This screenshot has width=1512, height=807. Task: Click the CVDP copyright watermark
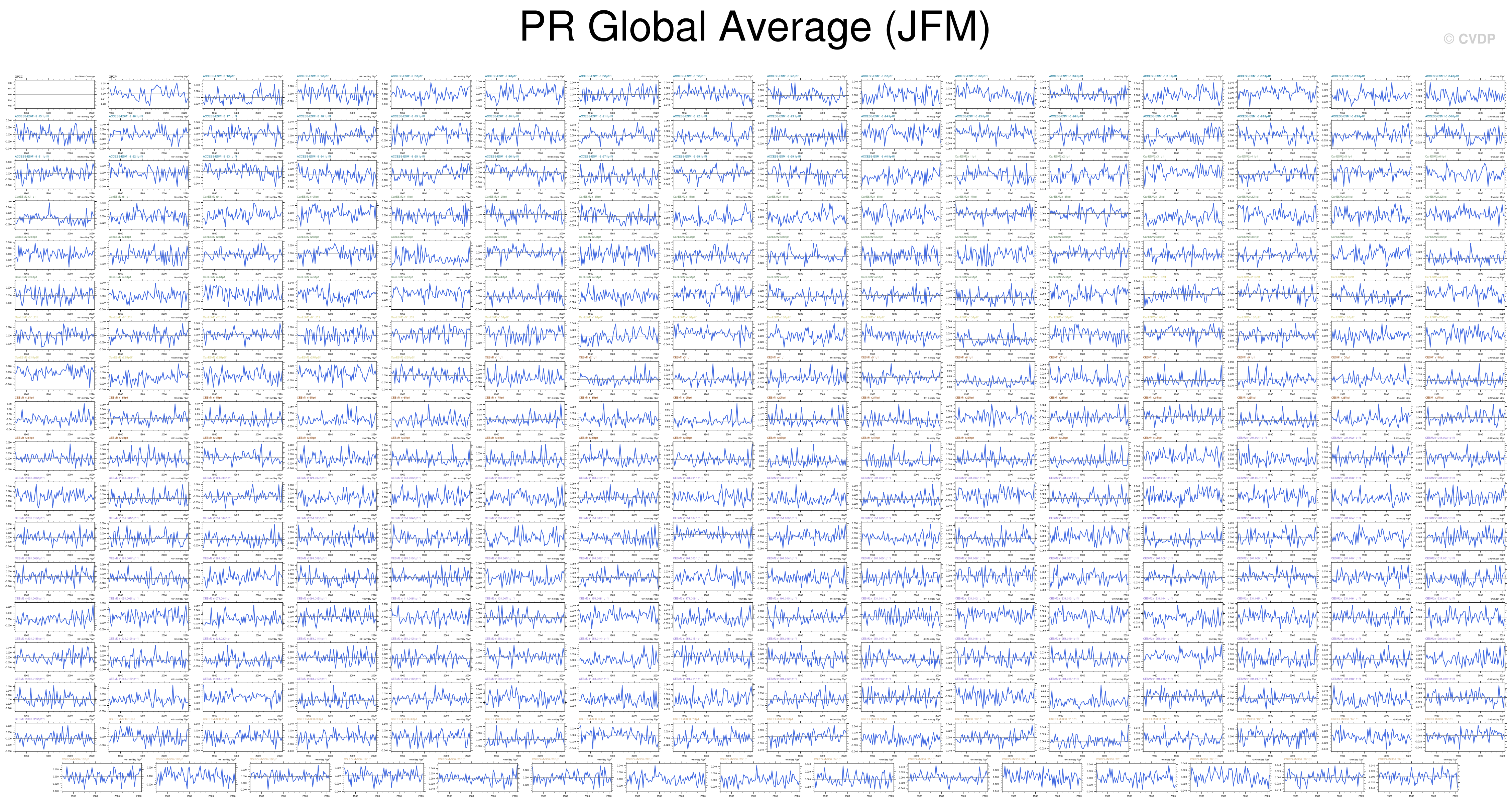point(1469,39)
